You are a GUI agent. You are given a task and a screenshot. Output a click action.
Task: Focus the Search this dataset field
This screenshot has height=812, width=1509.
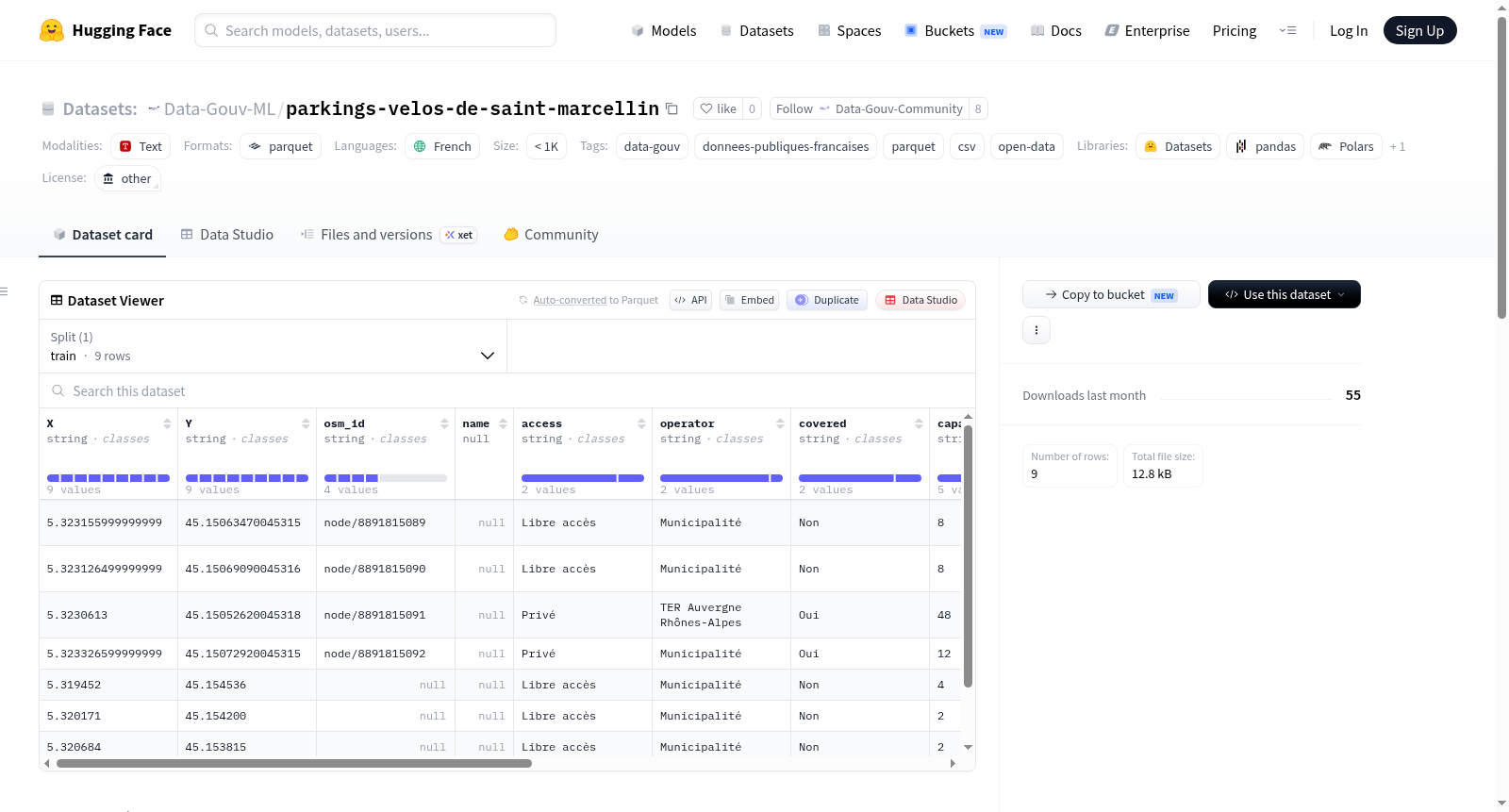507,390
